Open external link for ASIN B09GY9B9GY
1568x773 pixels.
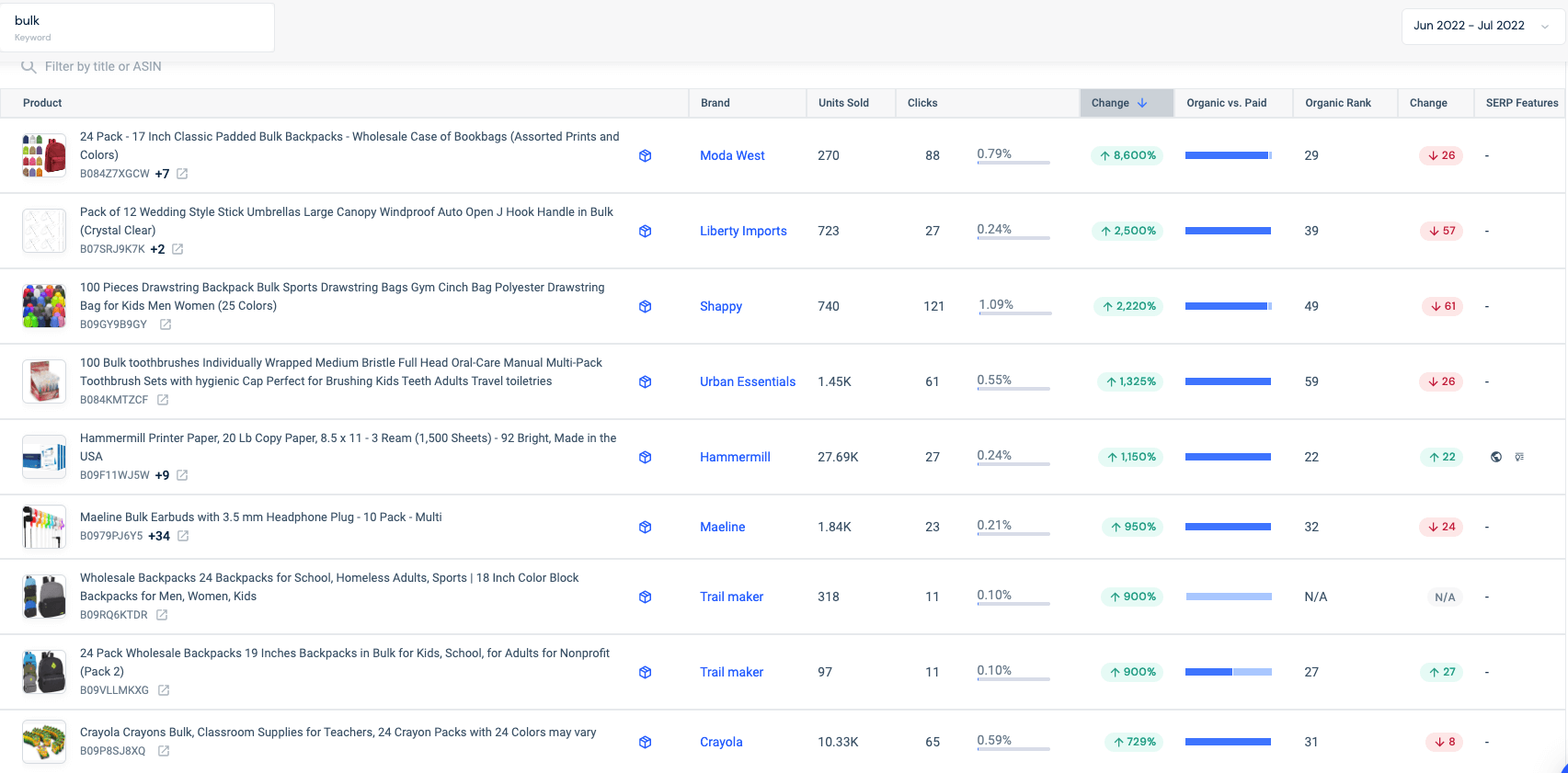click(166, 324)
